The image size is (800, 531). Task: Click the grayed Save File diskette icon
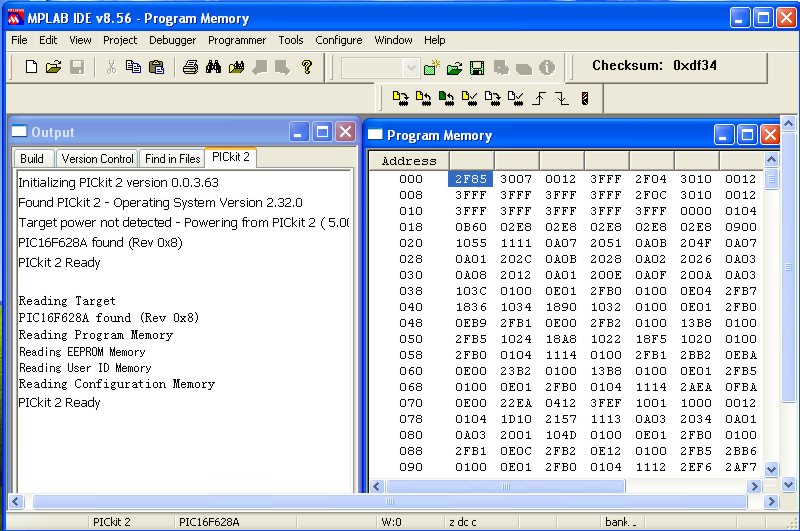(x=77, y=67)
